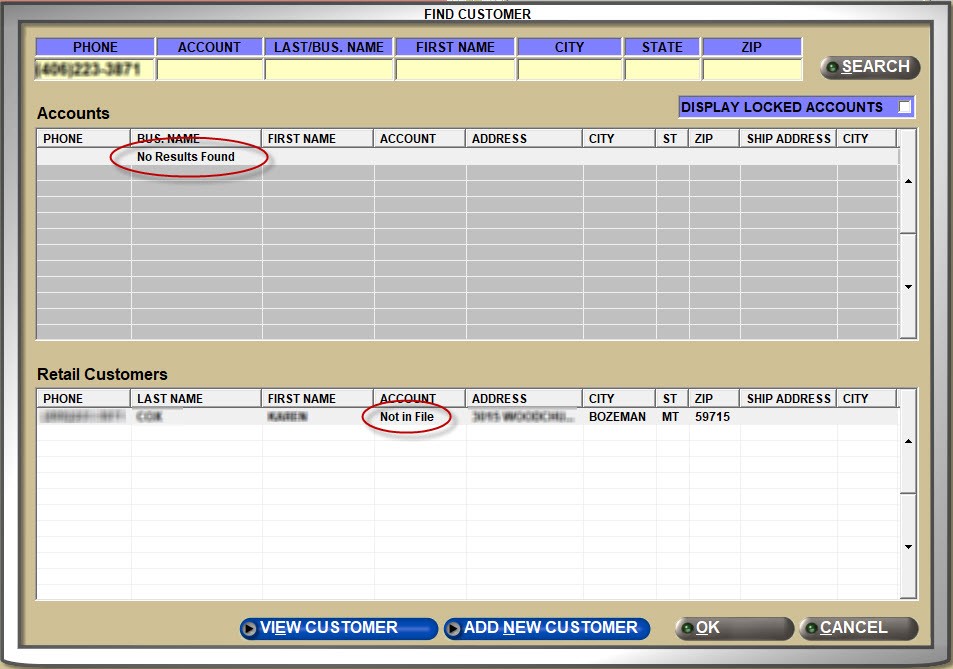Click the Search button

tap(869, 67)
